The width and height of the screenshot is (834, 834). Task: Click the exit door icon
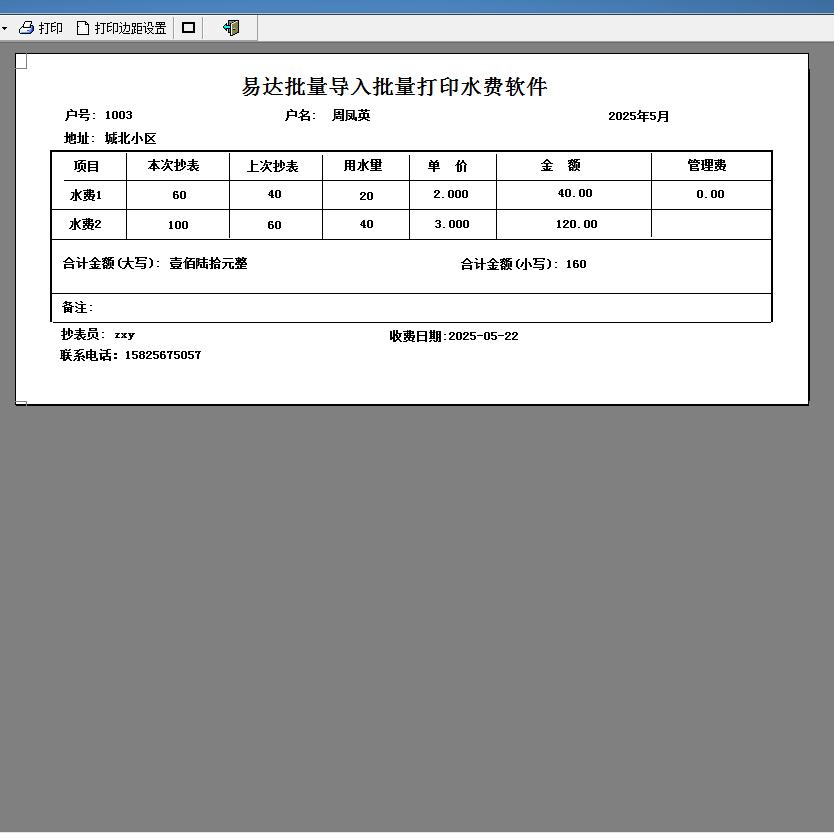(231, 28)
